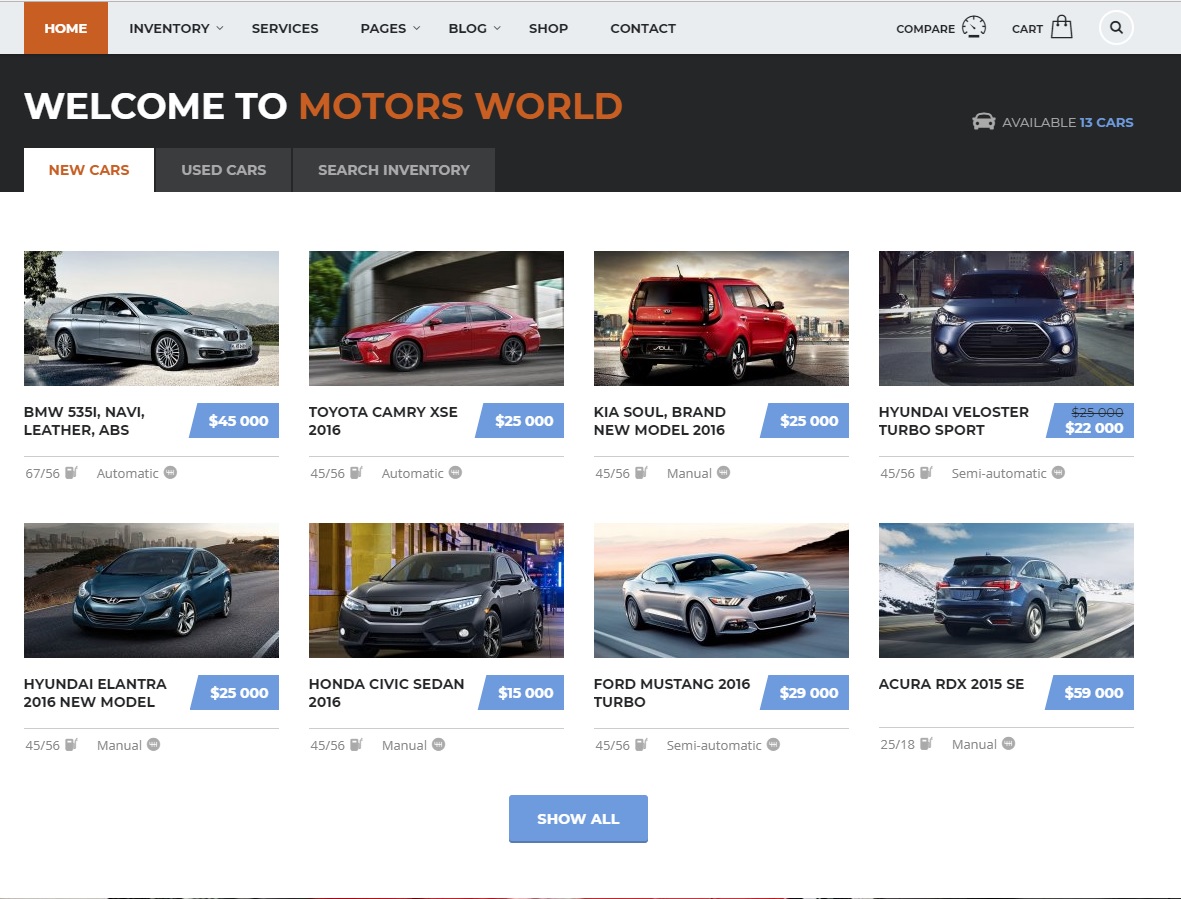This screenshot has height=899, width=1181.
Task: Open Toyota Camry XSE 2016 title
Action: click(x=383, y=421)
